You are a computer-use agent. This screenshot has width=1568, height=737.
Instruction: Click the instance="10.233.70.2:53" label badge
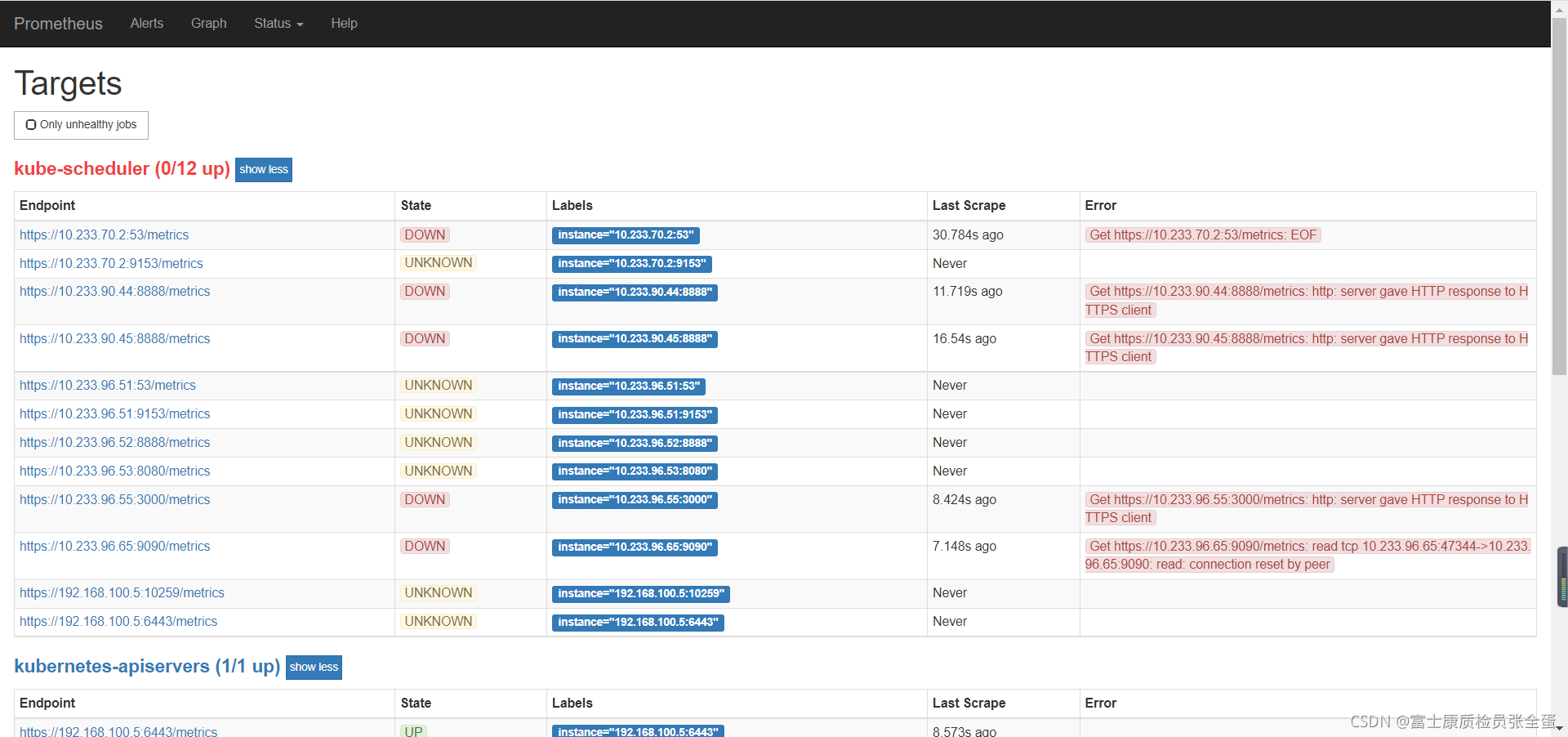626,235
